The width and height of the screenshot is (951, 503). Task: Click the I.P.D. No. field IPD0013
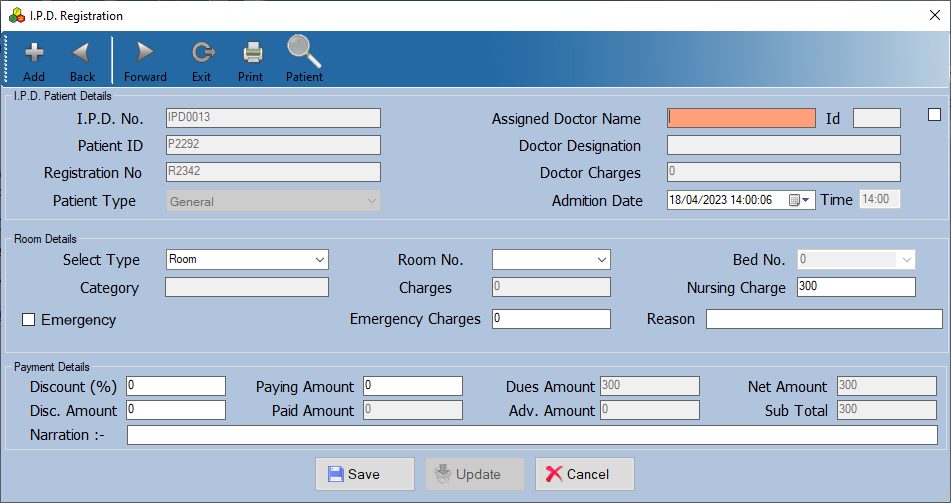pyautogui.click(x=274, y=118)
